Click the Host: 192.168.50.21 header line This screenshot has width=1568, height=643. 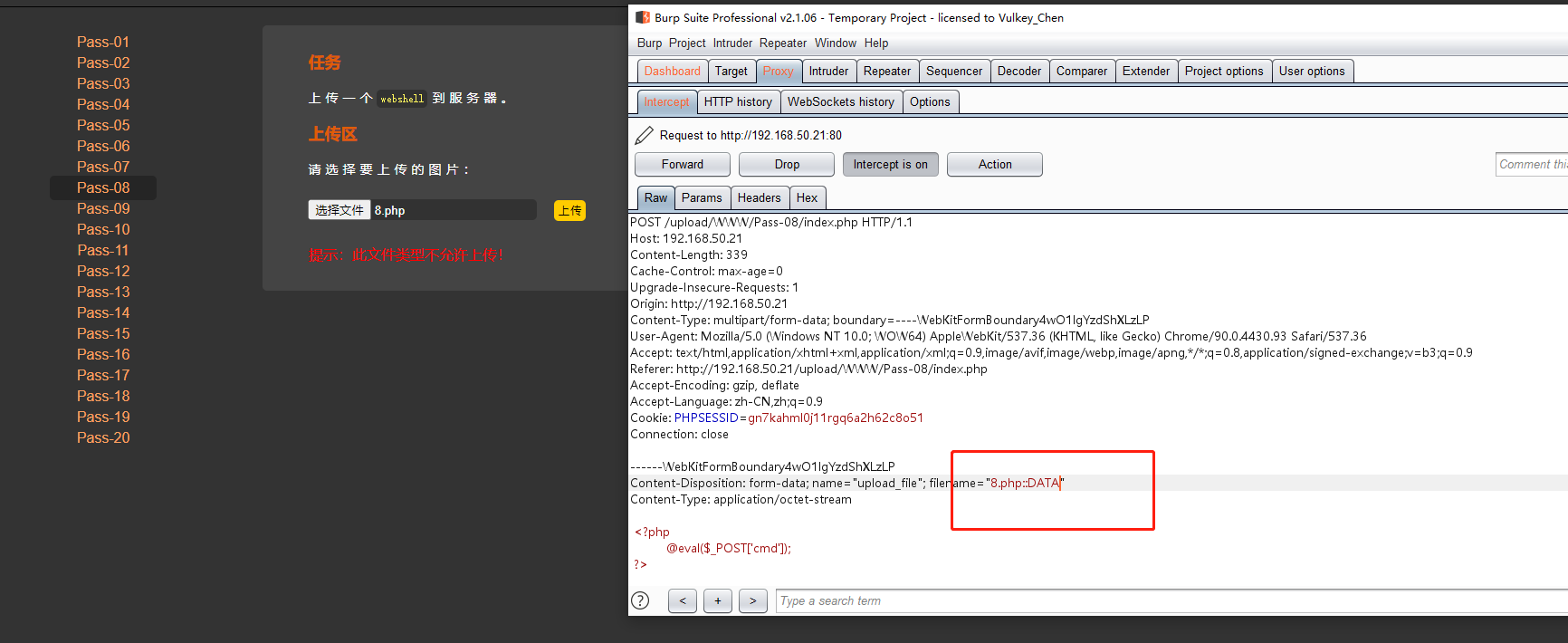[686, 238]
